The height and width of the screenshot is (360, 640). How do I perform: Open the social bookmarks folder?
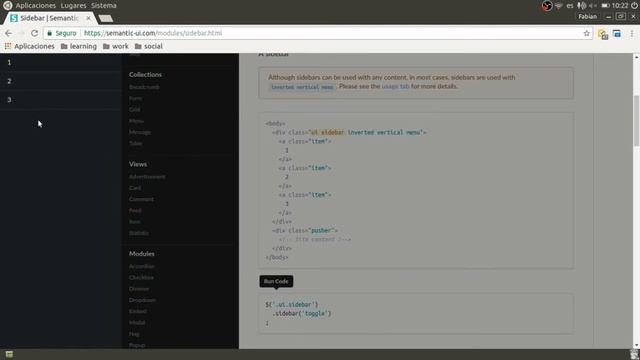(x=149, y=46)
